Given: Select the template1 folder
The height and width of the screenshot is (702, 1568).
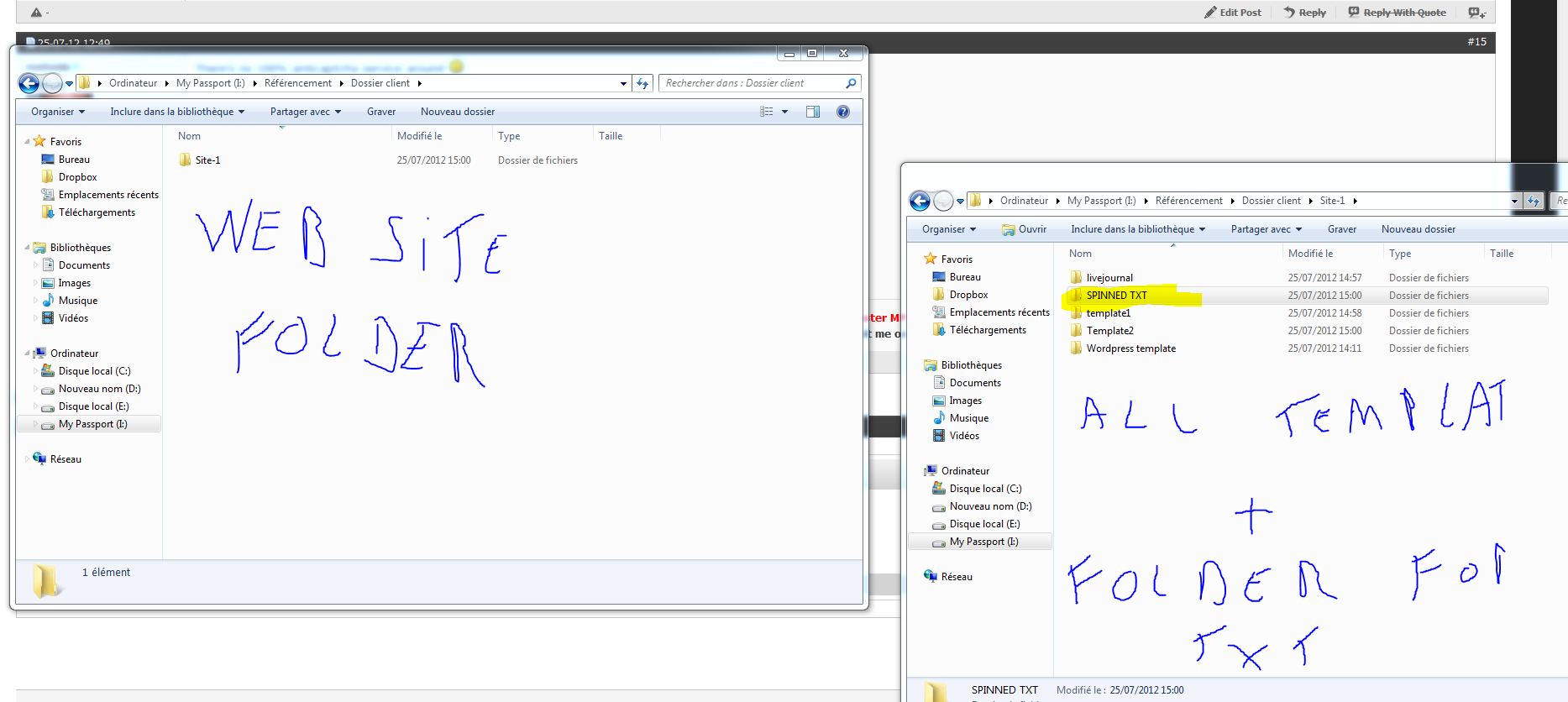Looking at the screenshot, I should [x=1100, y=313].
